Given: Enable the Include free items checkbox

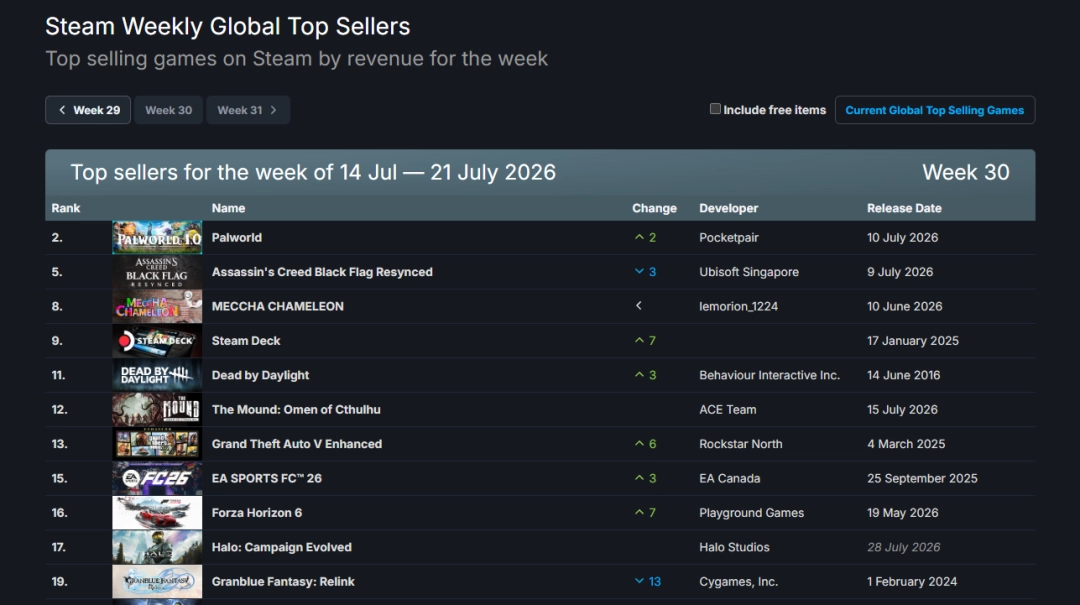Looking at the screenshot, I should coord(715,109).
